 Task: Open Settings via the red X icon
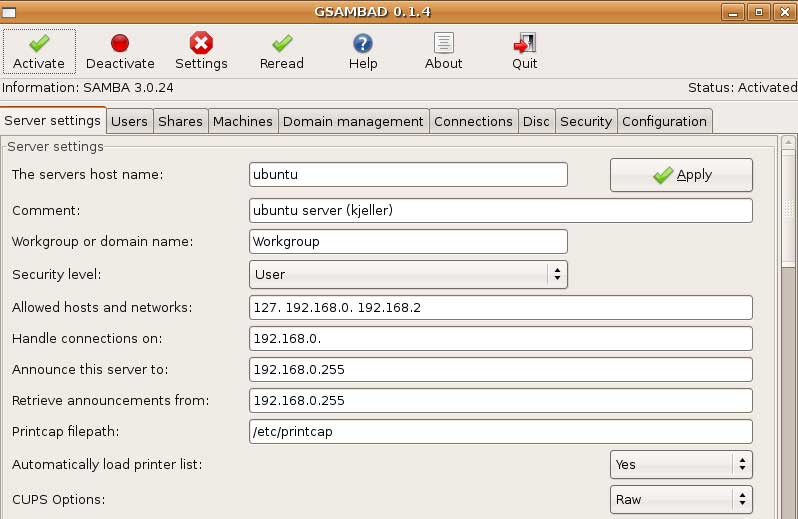201,43
